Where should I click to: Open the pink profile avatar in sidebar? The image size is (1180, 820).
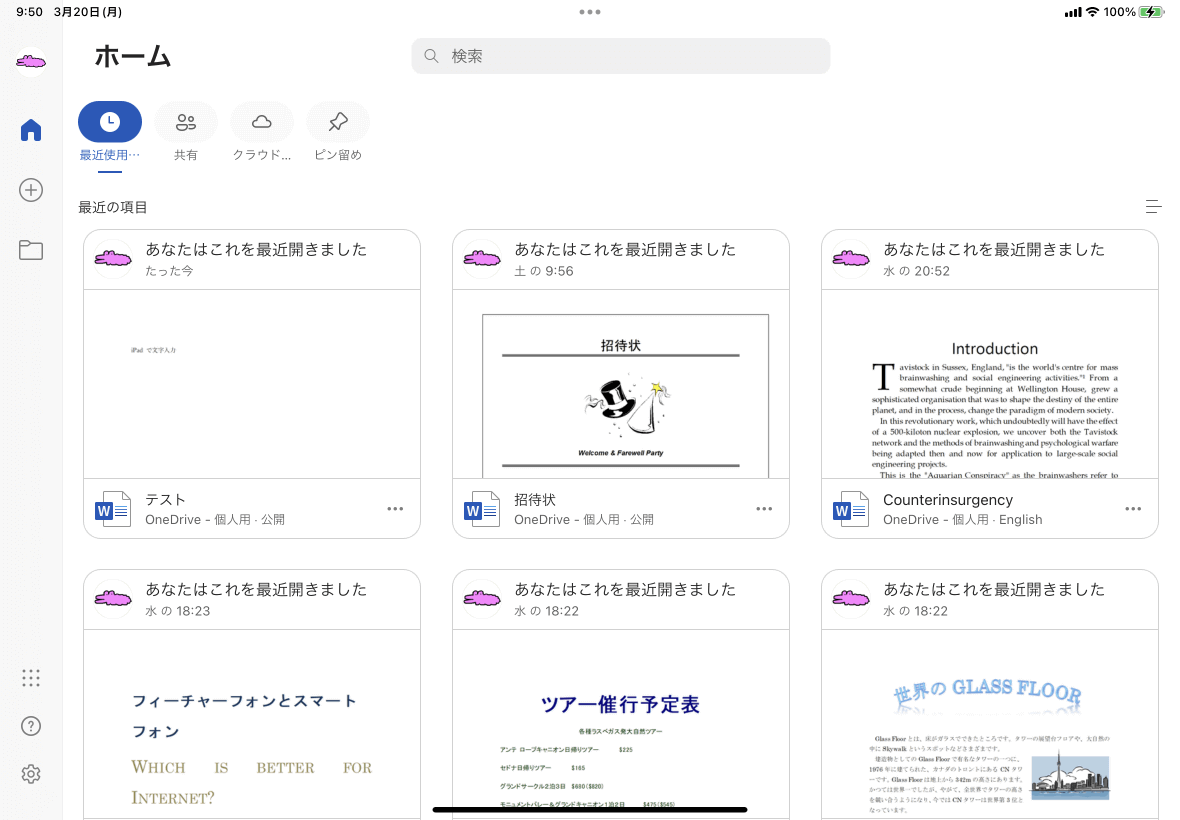pyautogui.click(x=31, y=62)
